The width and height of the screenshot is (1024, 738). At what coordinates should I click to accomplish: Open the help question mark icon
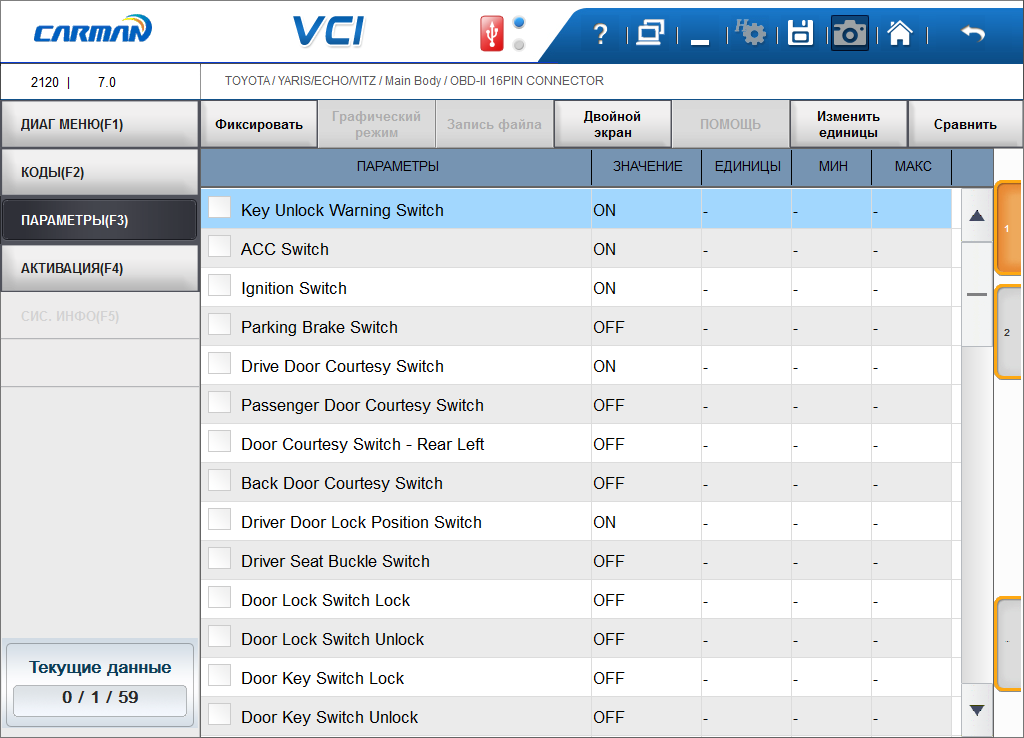[x=600, y=34]
